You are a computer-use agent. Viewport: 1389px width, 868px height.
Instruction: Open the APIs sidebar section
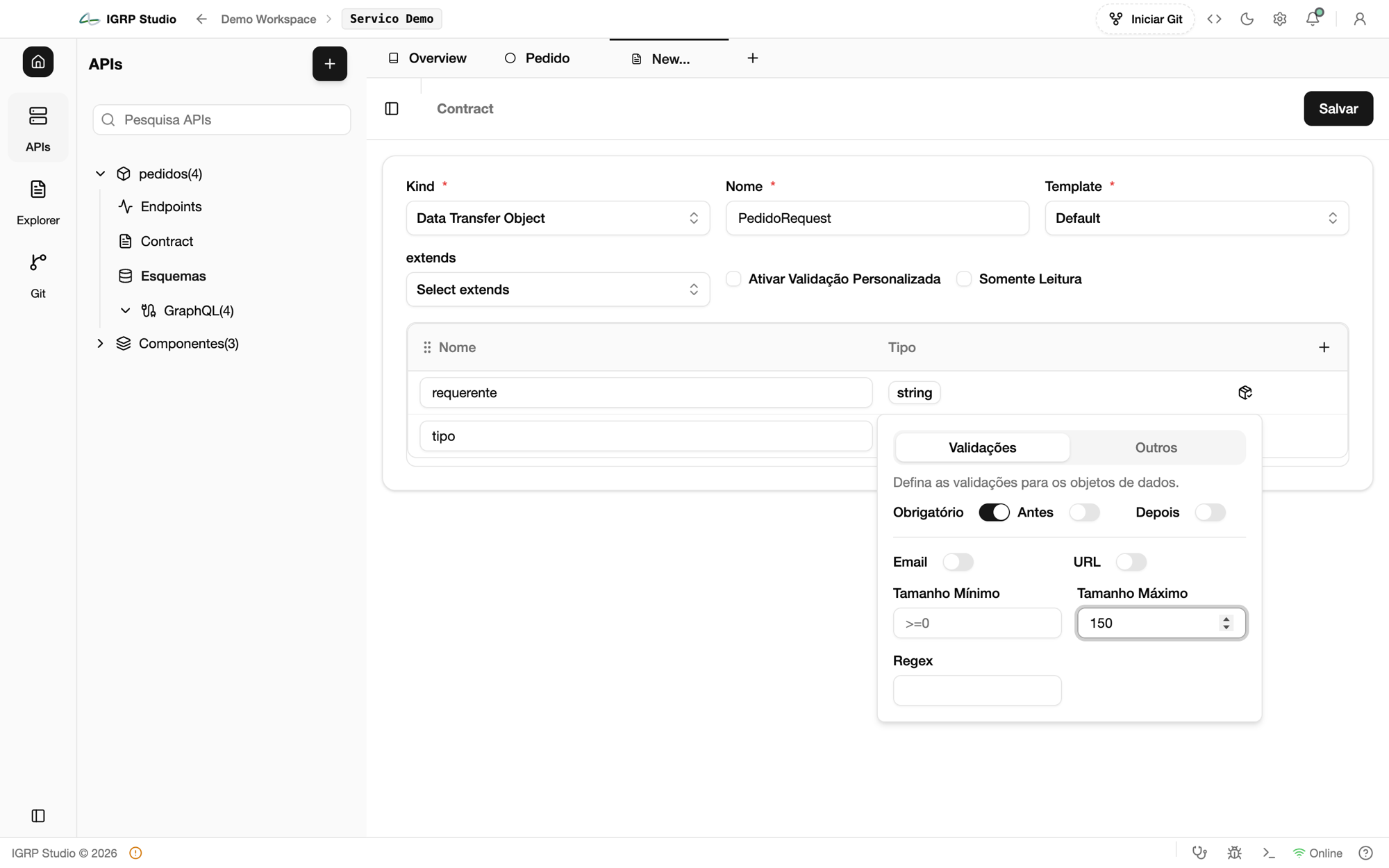(38, 128)
